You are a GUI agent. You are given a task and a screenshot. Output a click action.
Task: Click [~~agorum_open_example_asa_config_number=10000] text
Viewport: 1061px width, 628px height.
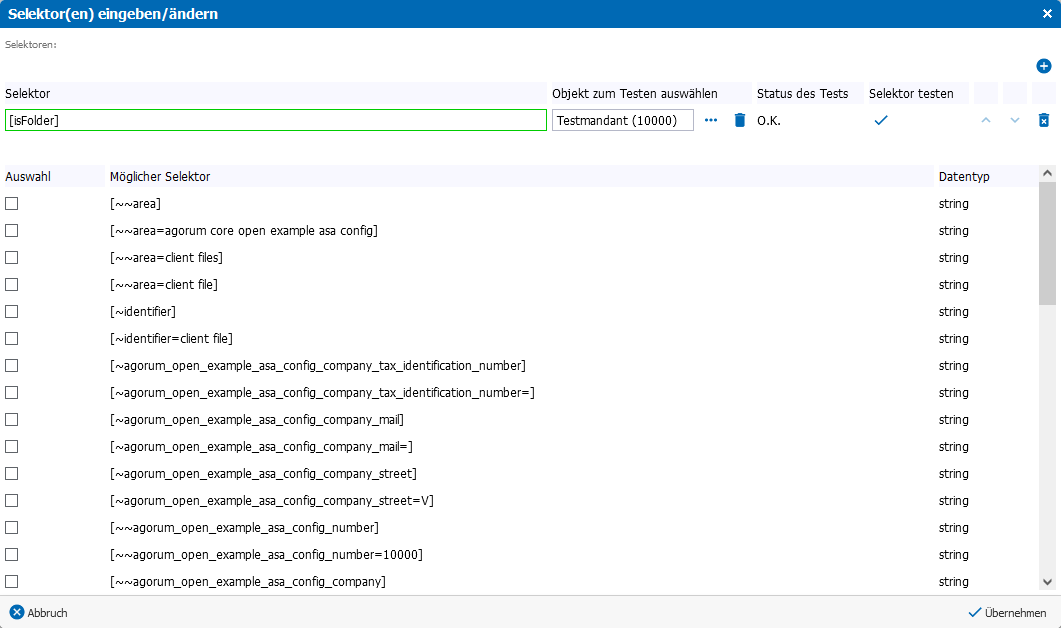click(x=267, y=555)
